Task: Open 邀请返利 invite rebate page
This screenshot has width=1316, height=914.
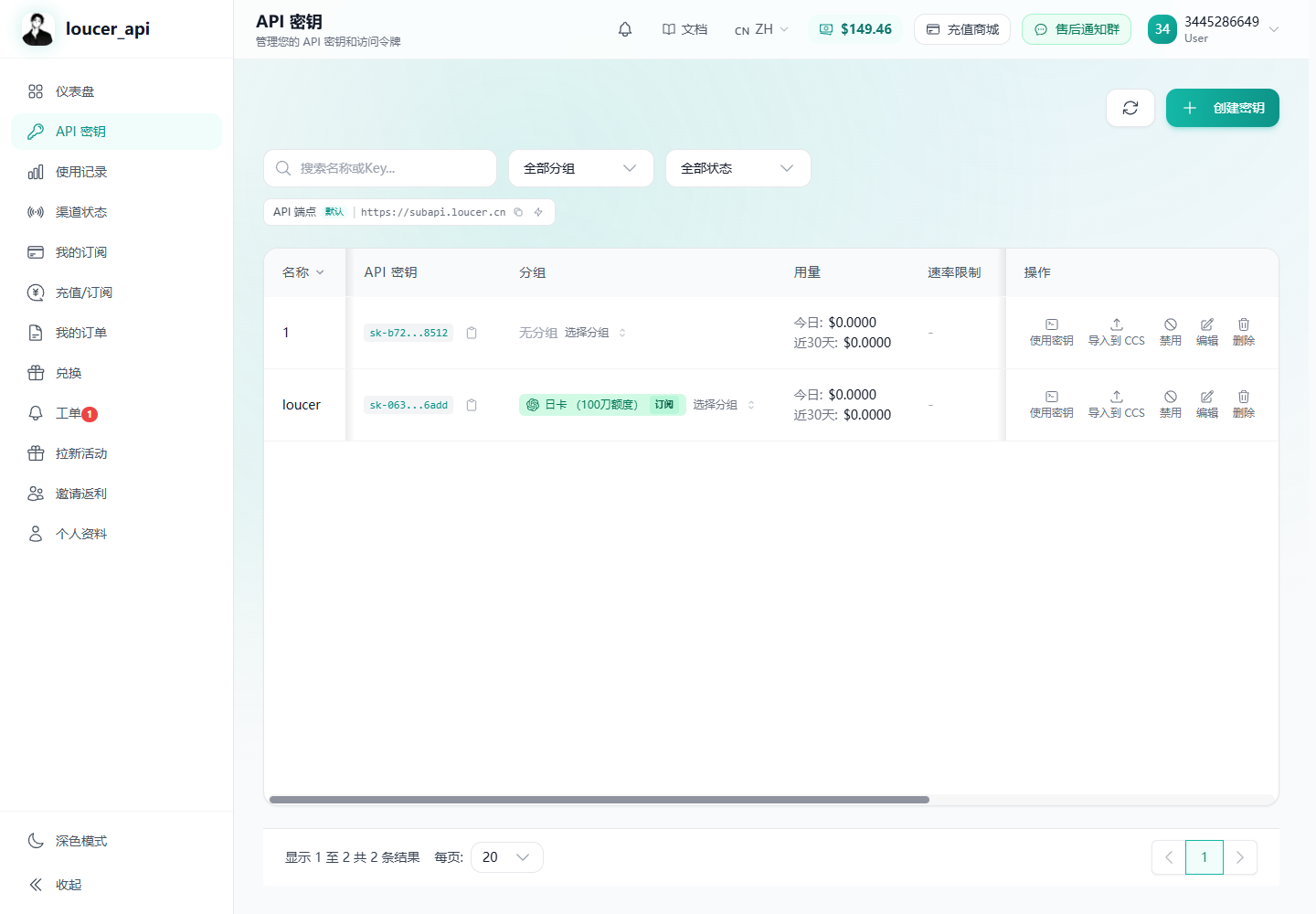Action: click(x=116, y=494)
